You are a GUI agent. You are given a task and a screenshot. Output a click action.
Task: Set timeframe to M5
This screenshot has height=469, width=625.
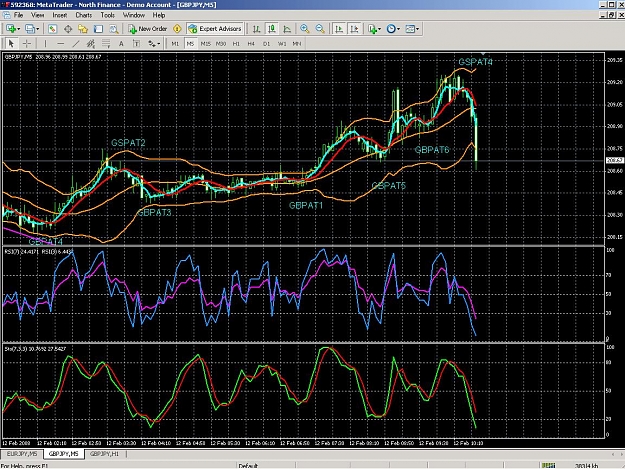pos(190,43)
